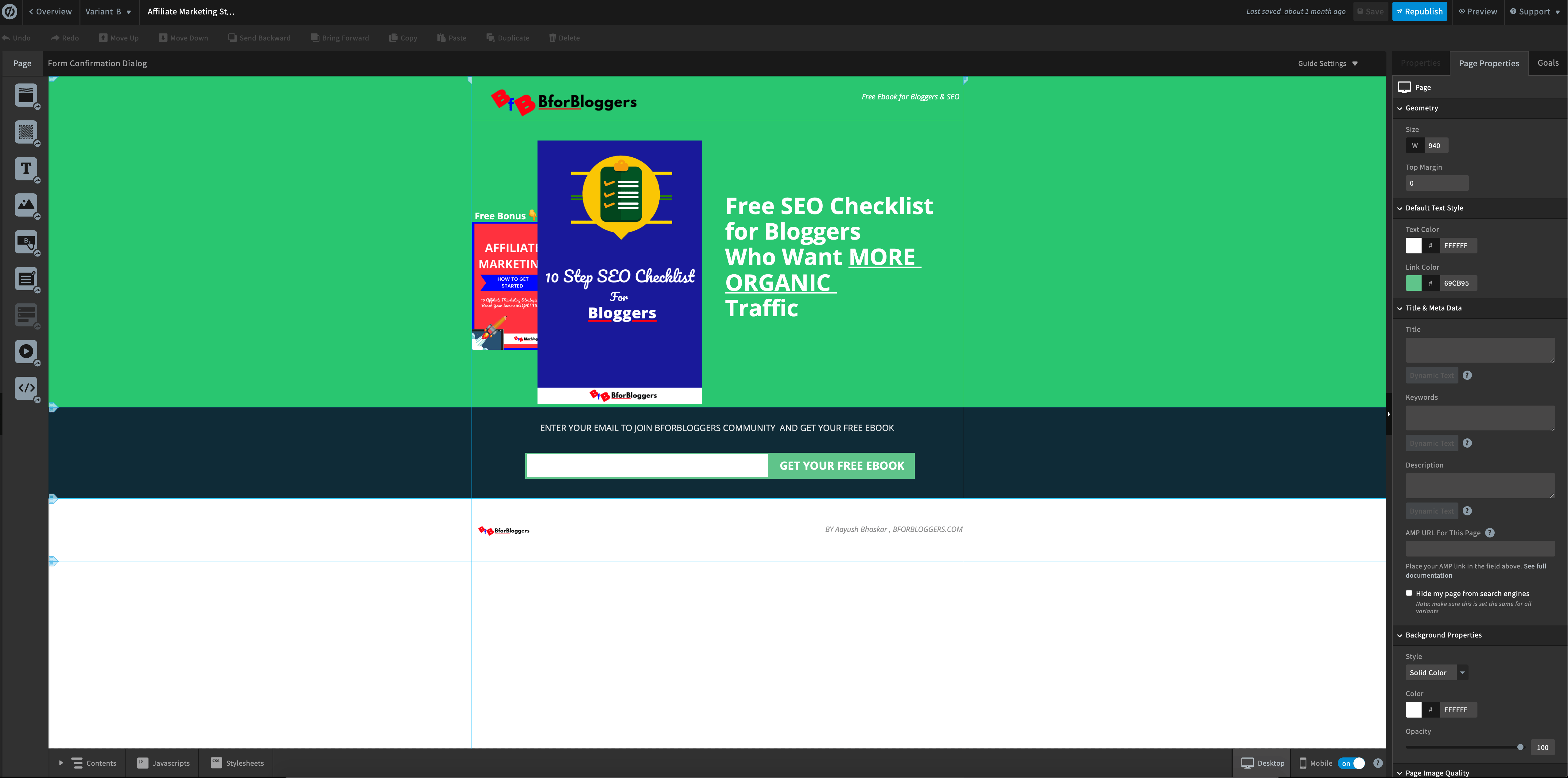Open the Javascripts panel
Viewport: 1568px width, 778px height.
[x=163, y=763]
